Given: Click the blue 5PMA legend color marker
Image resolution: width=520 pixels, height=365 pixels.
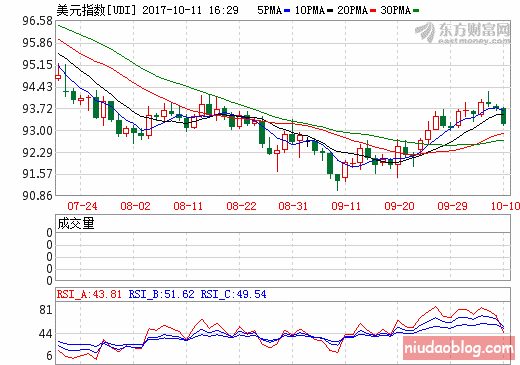Looking at the screenshot, I should point(287,11).
